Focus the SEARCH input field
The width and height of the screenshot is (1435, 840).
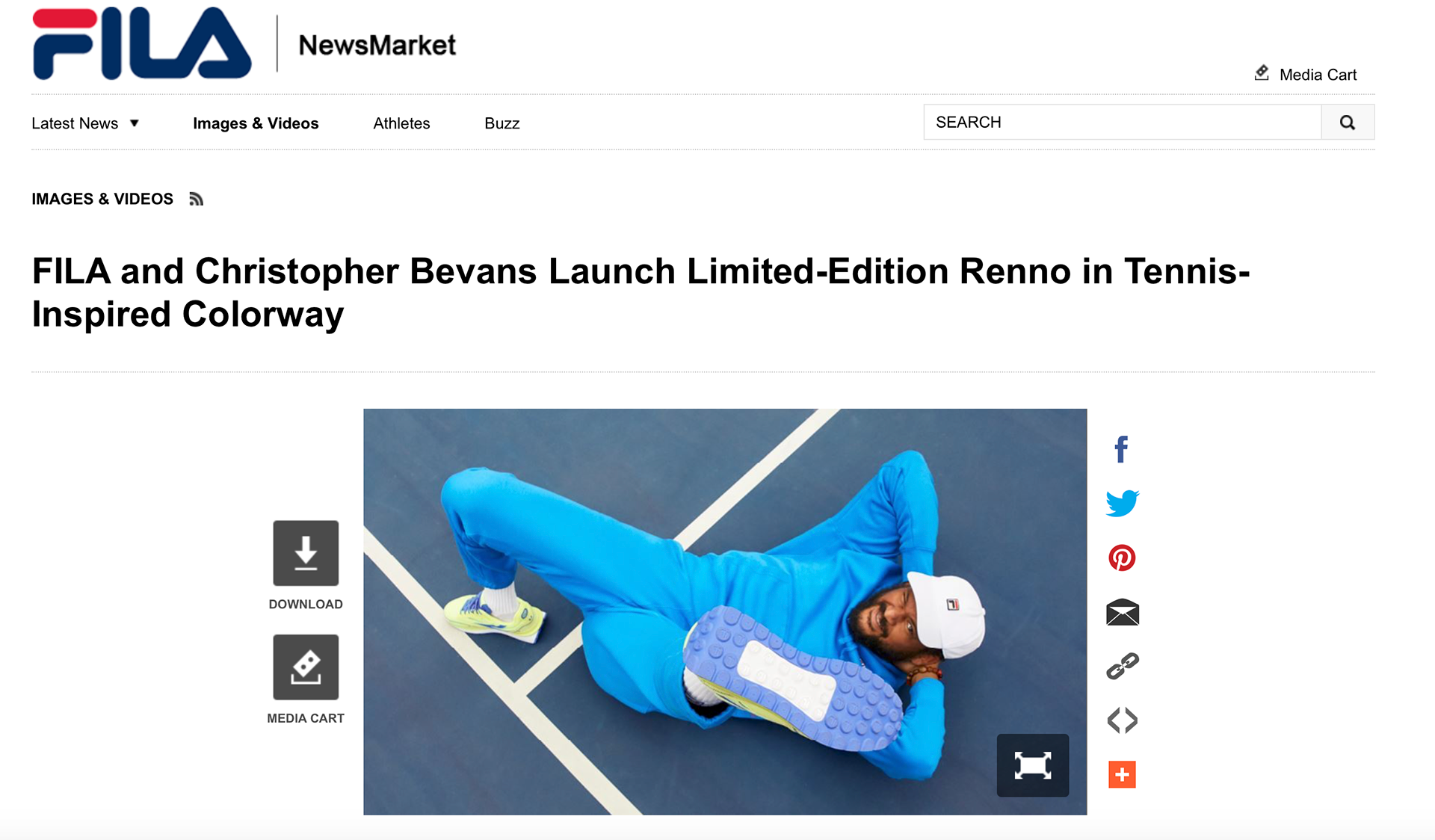tap(1122, 122)
